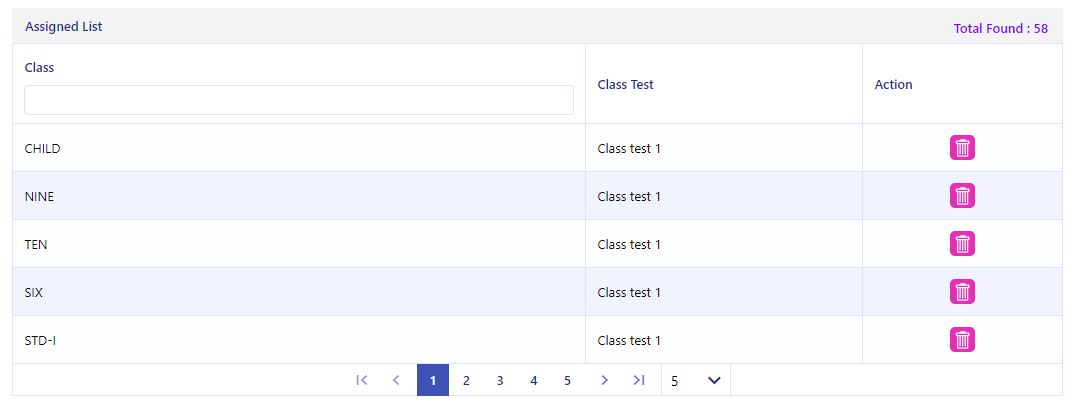Delete the CHILD class assignment
Screen dimensions: 1075x420
point(962,148)
